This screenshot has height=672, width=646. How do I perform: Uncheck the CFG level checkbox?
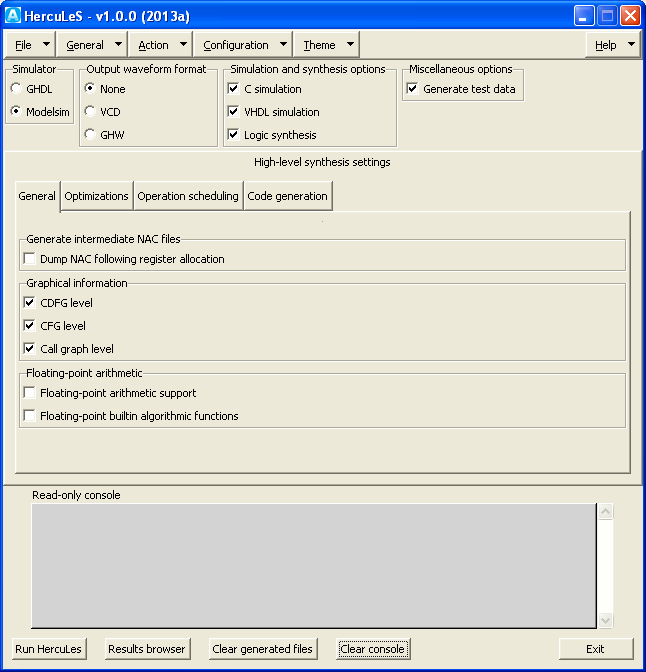tap(30, 326)
